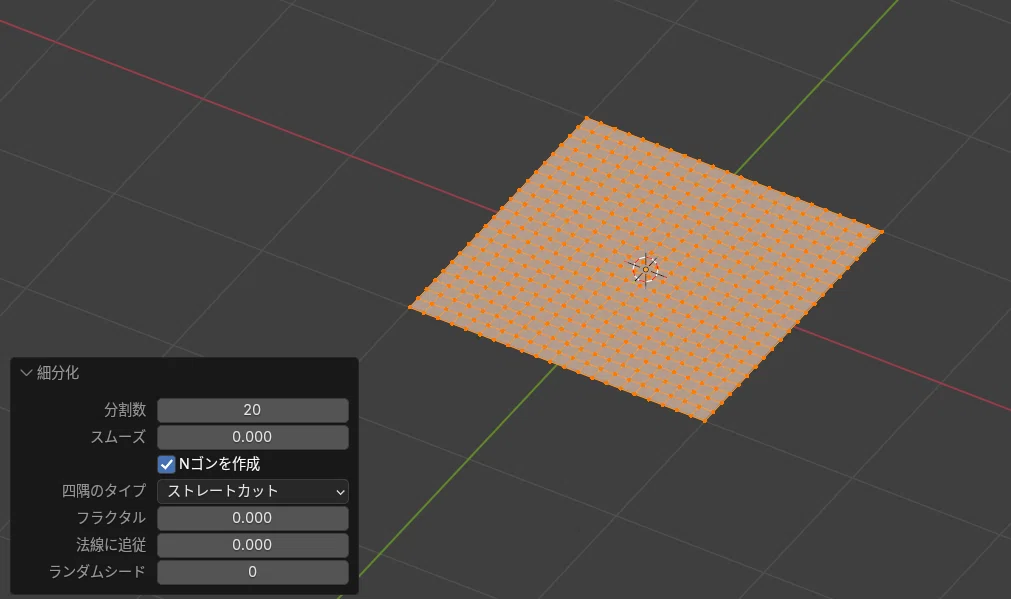Click the 3D cursor at plane center
This screenshot has width=1011, height=599.
point(645,270)
